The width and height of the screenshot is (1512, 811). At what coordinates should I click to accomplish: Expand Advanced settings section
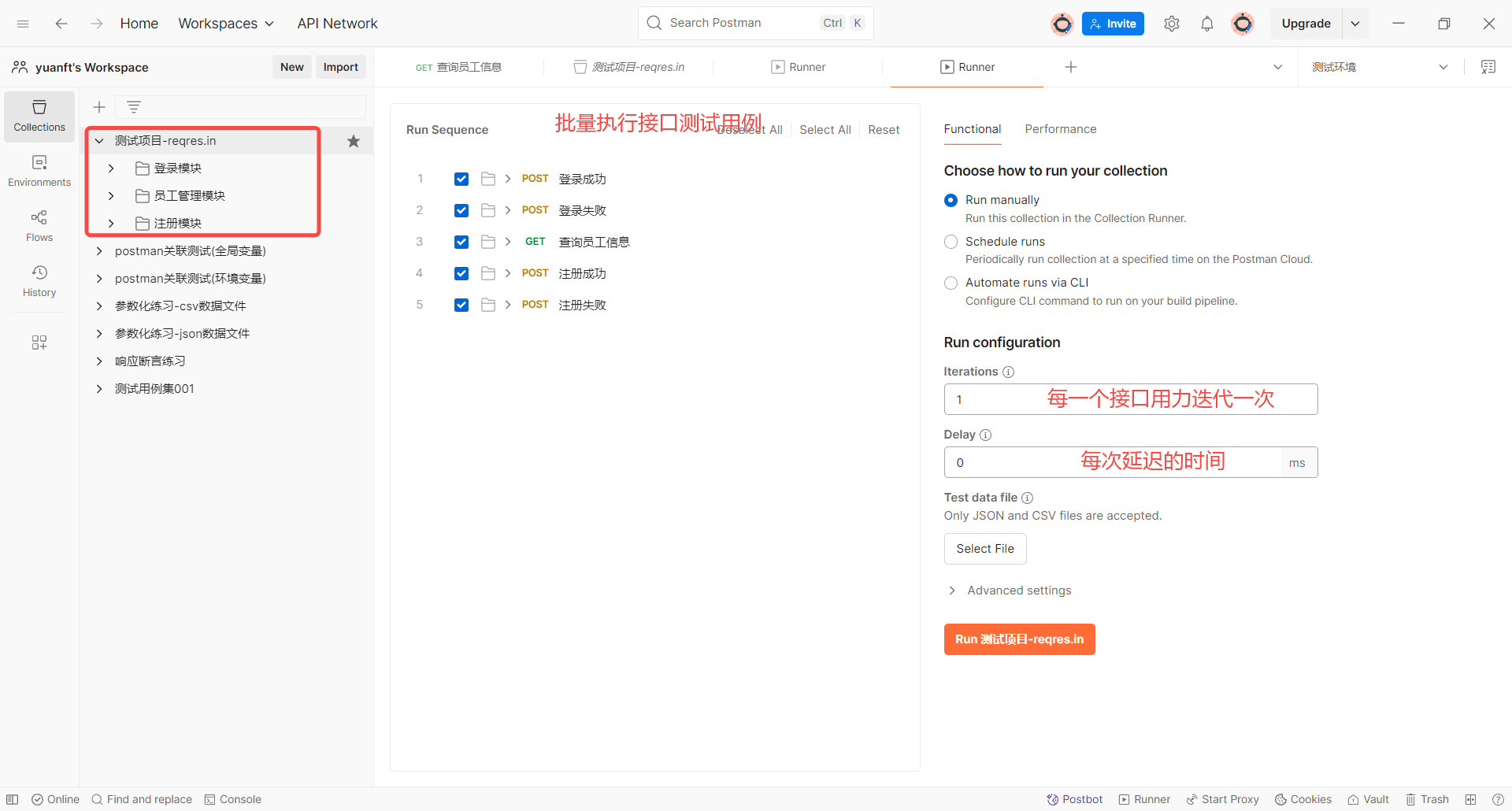[x=1010, y=591]
